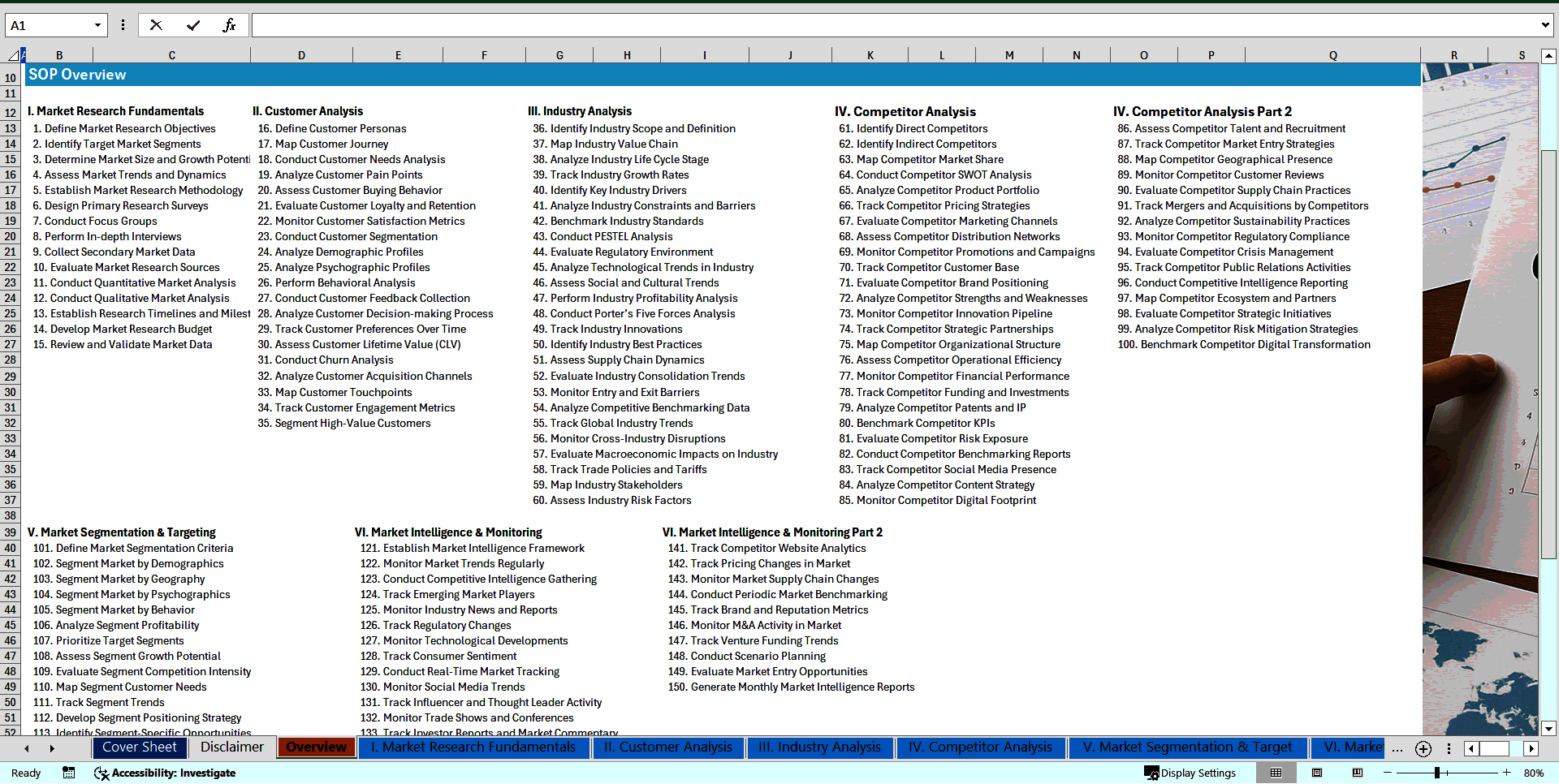Open Display Settings in status bar
The width and height of the screenshot is (1559, 784).
pos(1190,773)
